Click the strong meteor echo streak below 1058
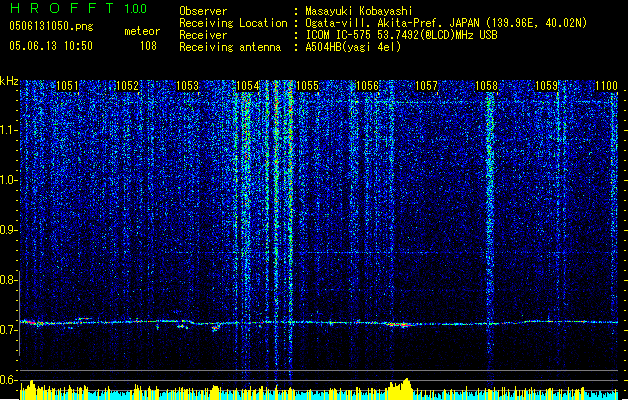Image resolution: width=629 pixels, height=400 pixels. [490, 225]
